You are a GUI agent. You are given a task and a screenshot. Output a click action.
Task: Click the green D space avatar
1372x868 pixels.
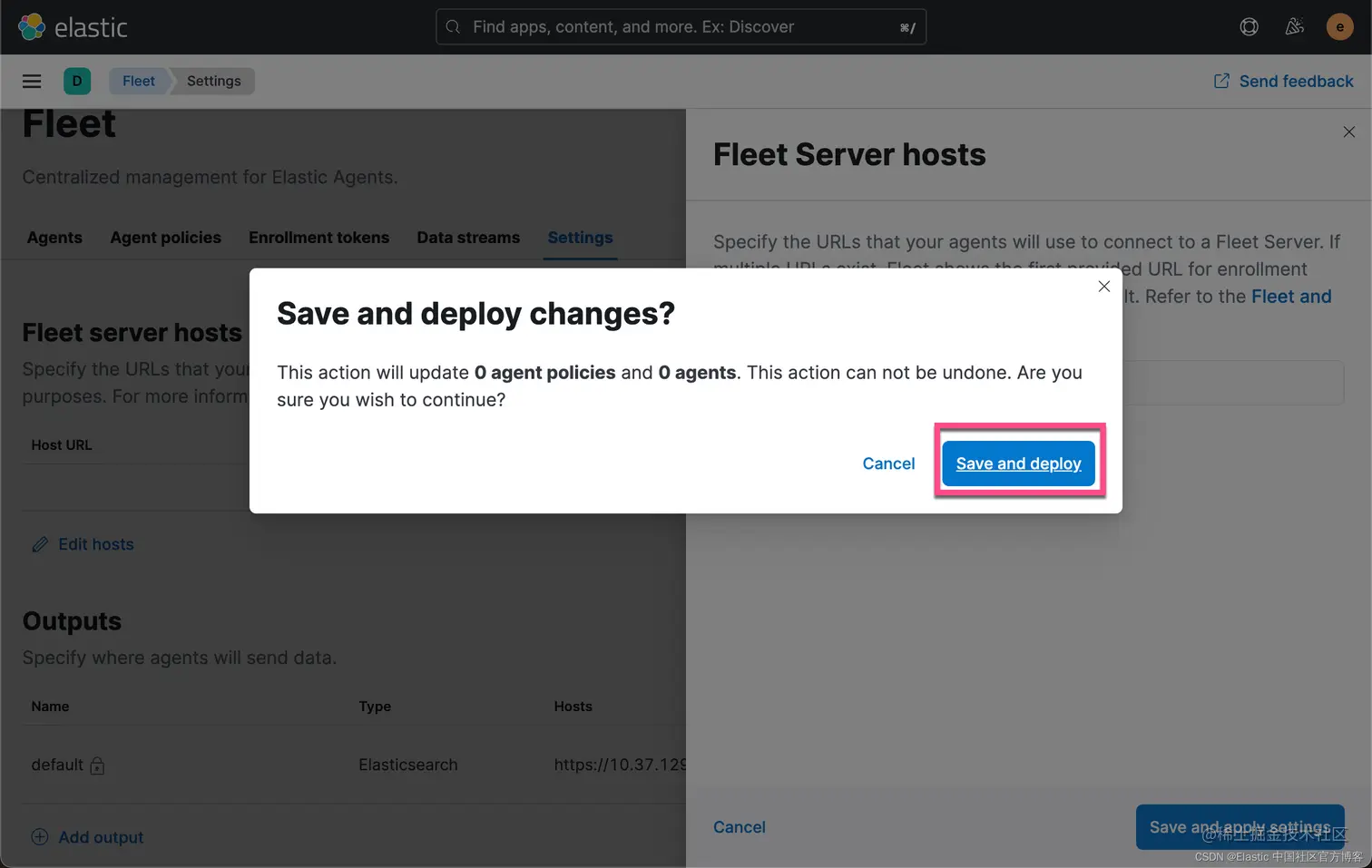click(x=77, y=81)
